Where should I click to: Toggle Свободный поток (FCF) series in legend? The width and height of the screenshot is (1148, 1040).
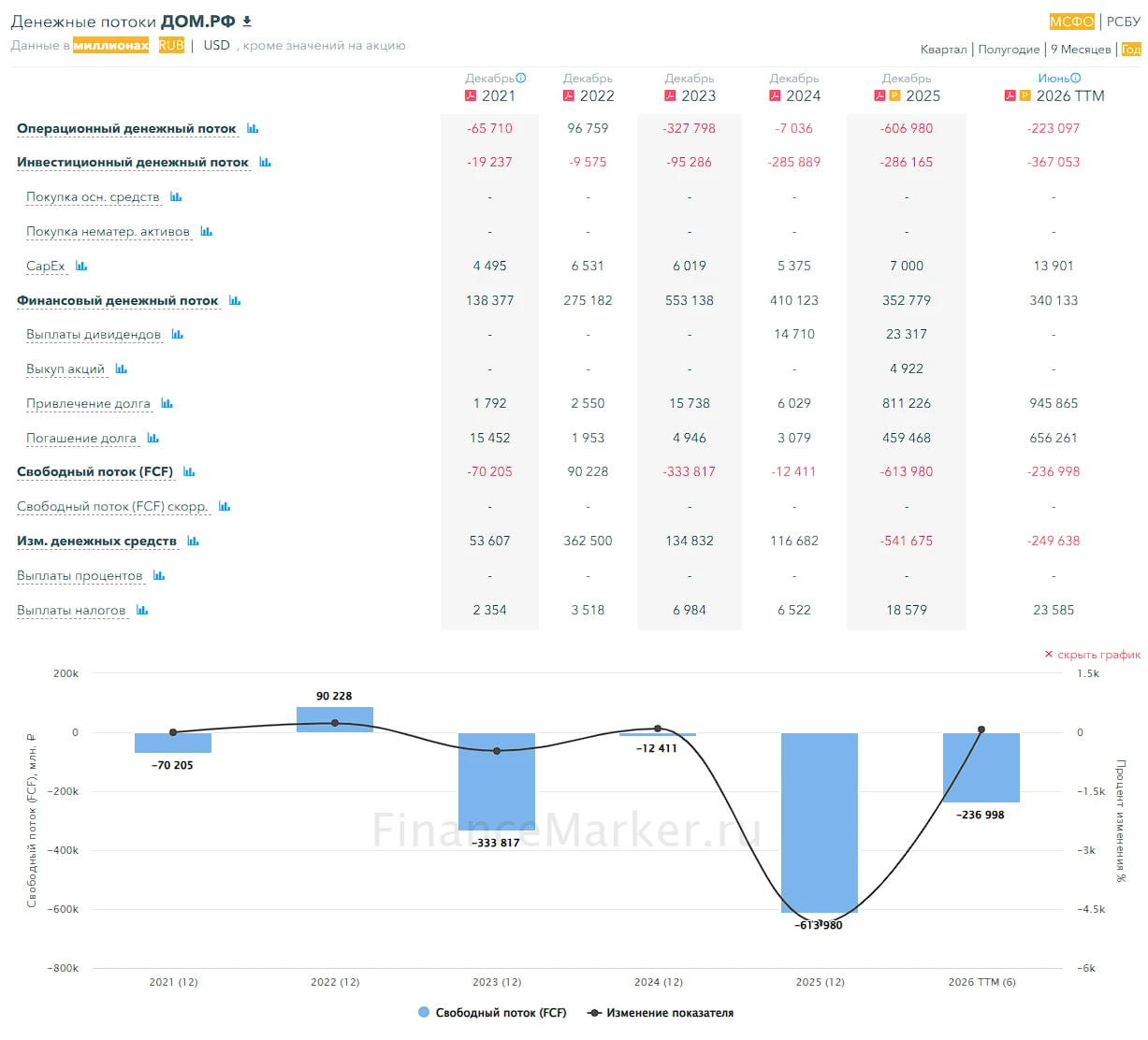(492, 1013)
